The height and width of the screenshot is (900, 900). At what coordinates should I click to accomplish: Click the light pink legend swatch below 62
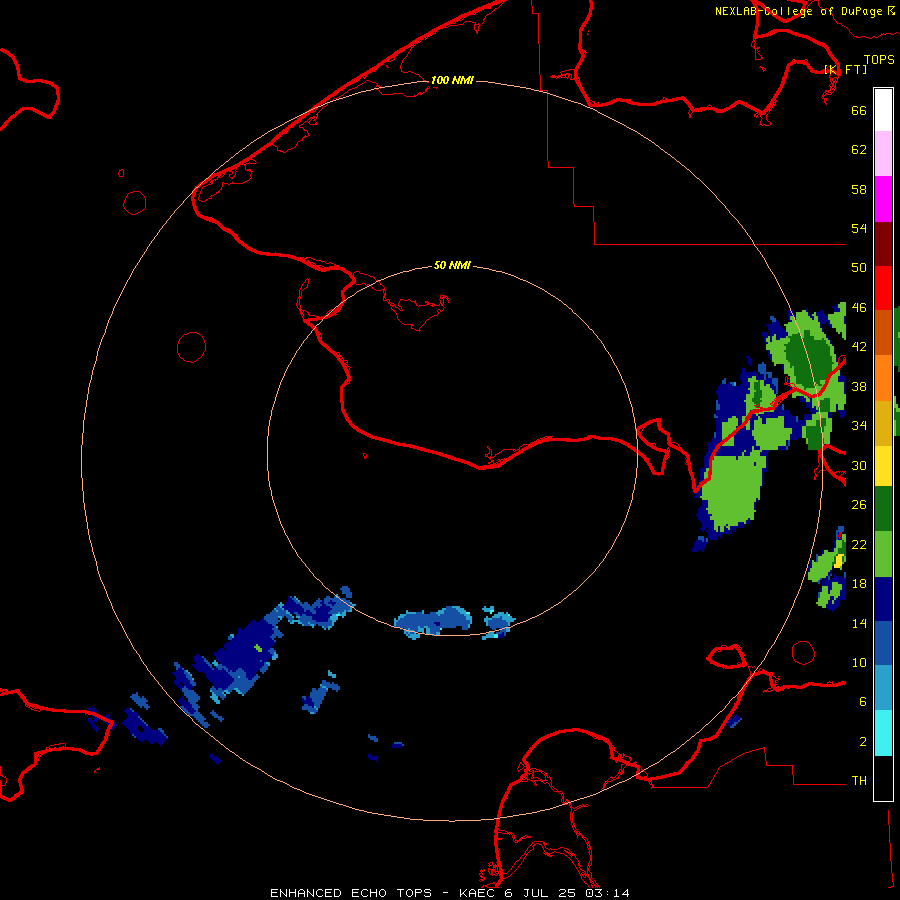883,153
